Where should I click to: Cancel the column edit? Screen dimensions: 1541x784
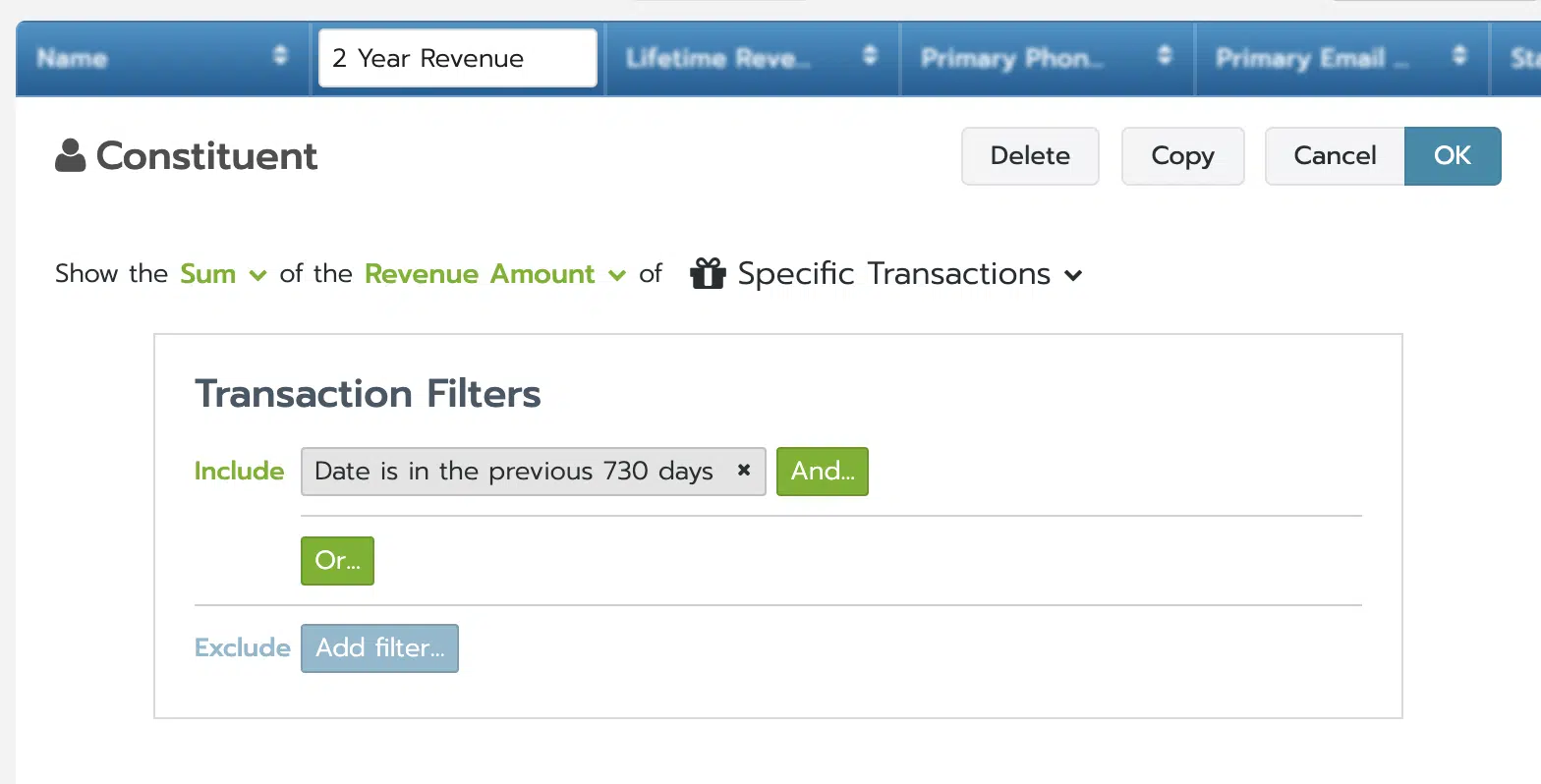(x=1335, y=156)
